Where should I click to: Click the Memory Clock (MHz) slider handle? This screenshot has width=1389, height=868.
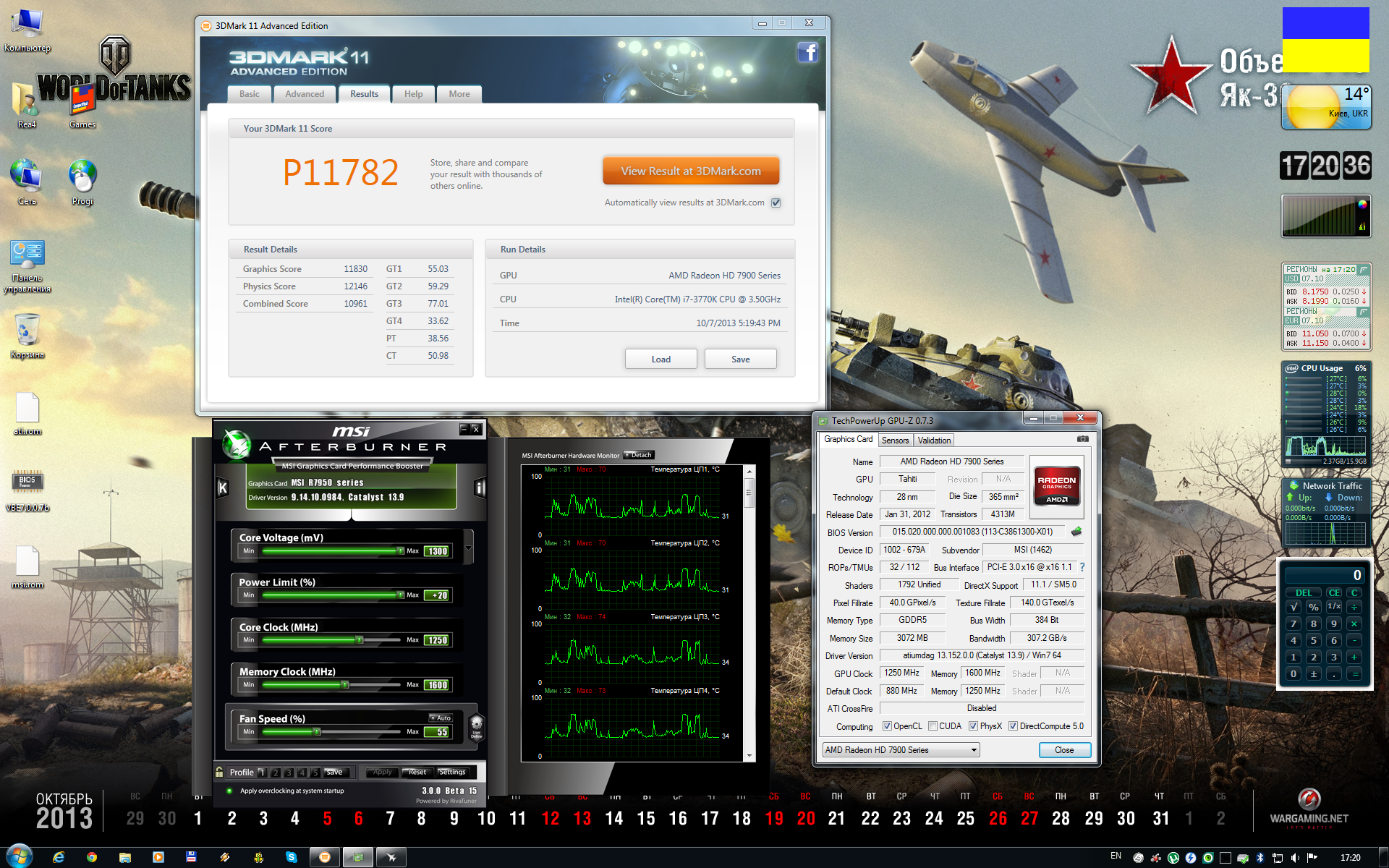pyautogui.click(x=345, y=684)
